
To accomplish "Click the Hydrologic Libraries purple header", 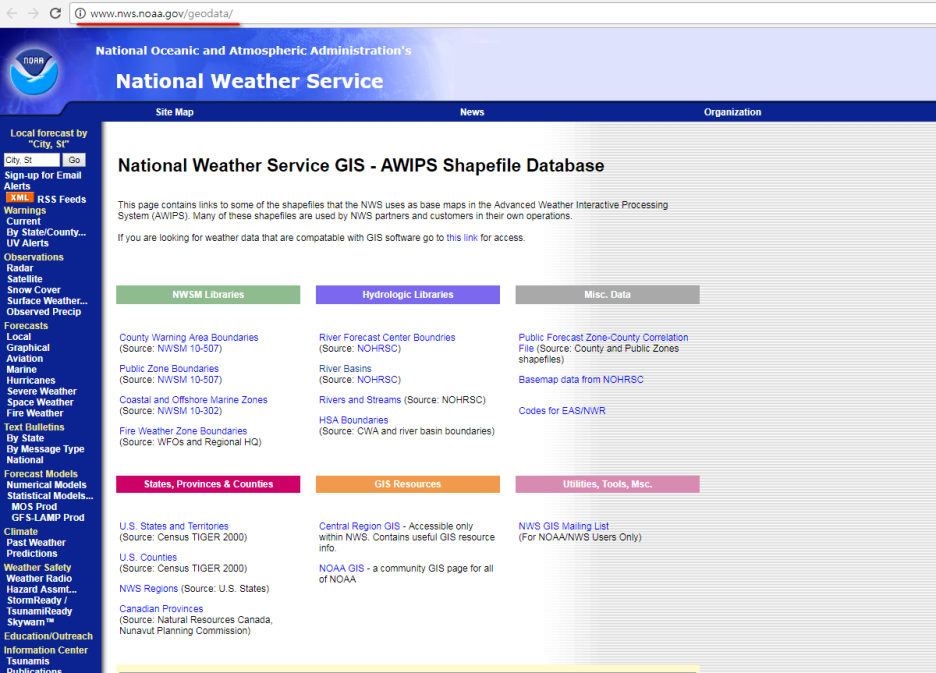I will pyautogui.click(x=408, y=294).
